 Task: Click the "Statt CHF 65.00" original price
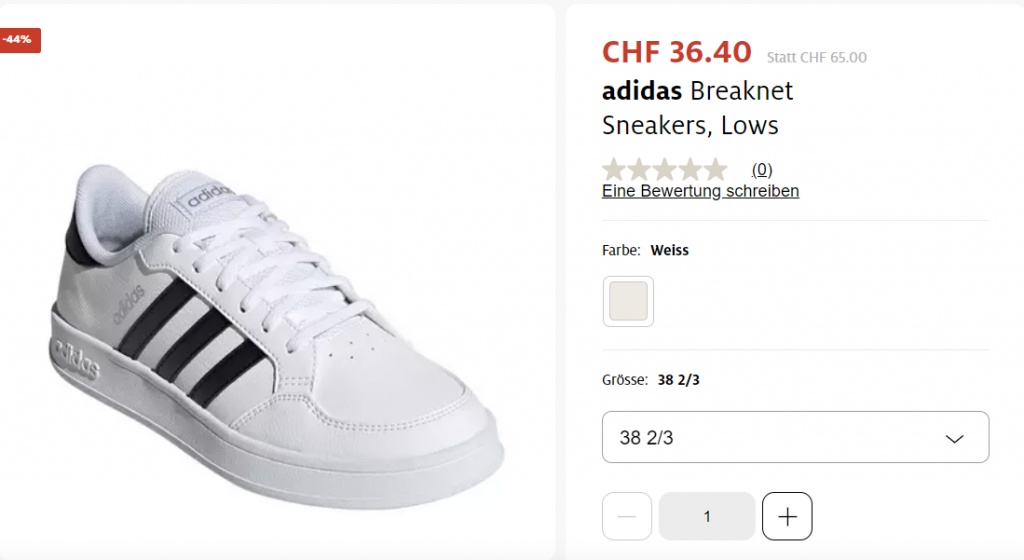(816, 58)
